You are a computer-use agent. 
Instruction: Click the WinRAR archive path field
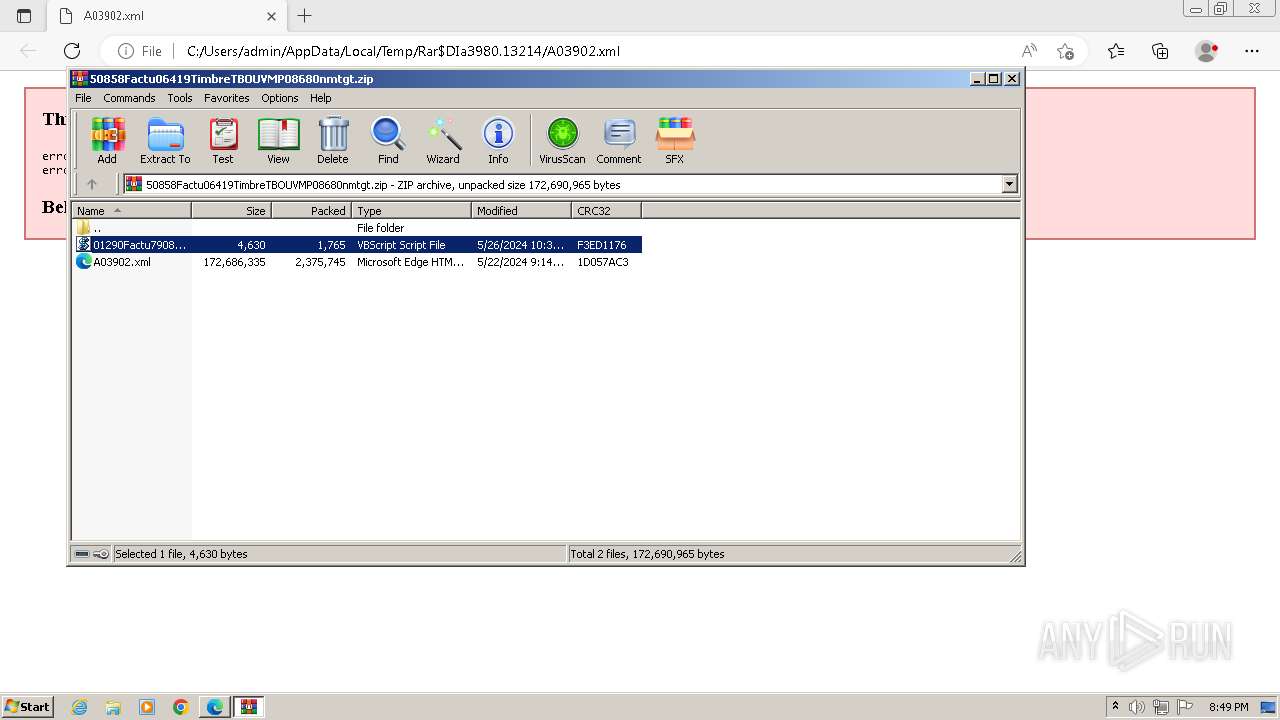570,184
